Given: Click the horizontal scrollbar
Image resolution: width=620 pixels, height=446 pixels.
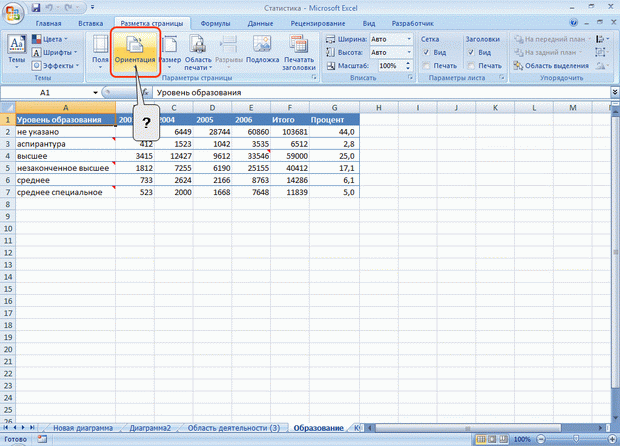Looking at the screenshot, I should [469, 428].
